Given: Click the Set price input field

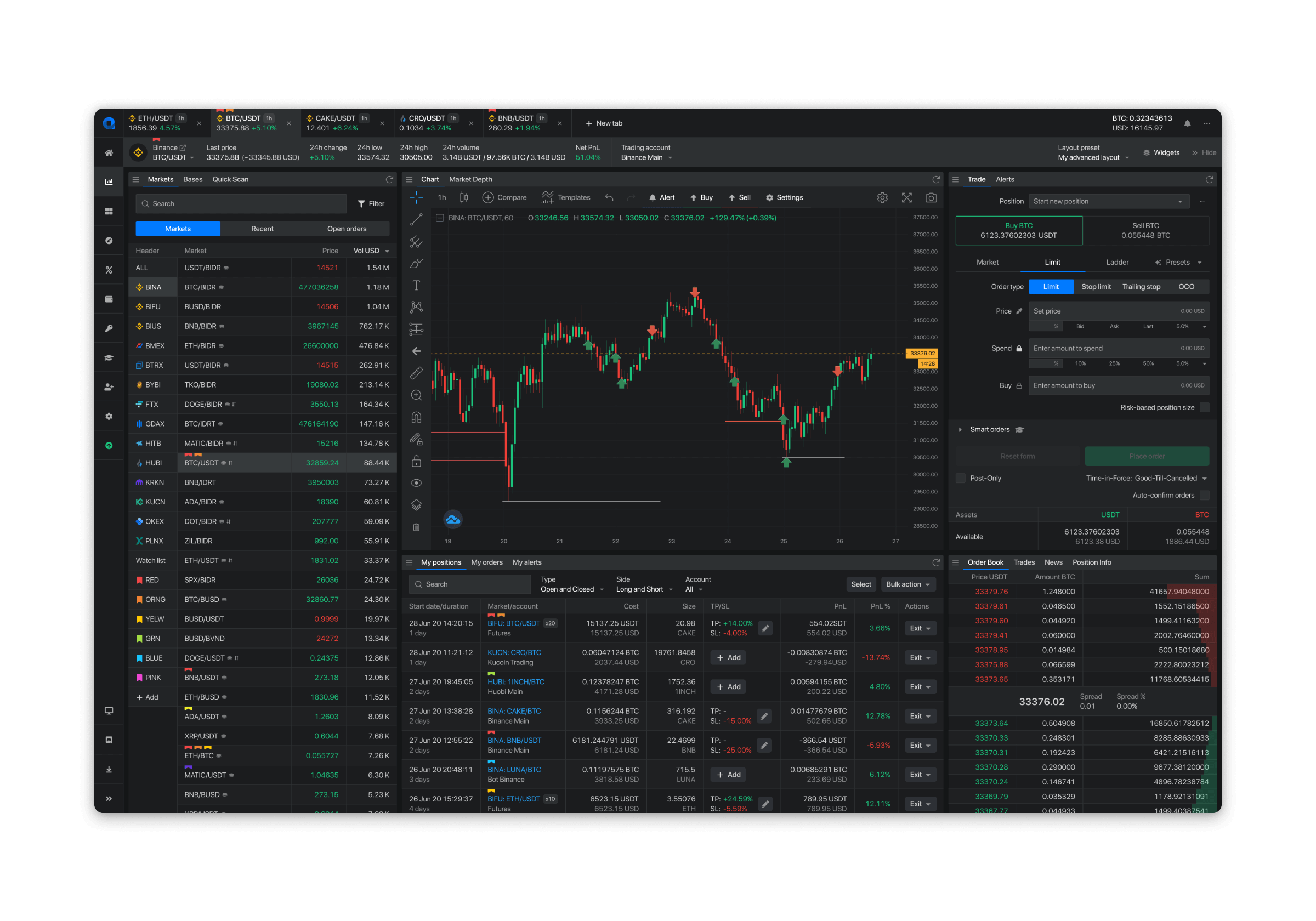Looking at the screenshot, I should (1118, 311).
